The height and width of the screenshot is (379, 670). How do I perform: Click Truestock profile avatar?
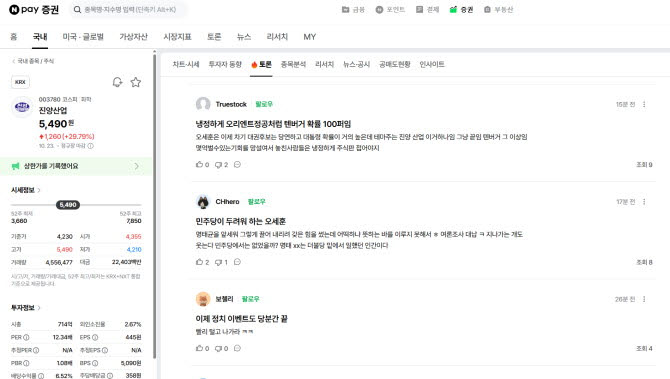(x=203, y=104)
